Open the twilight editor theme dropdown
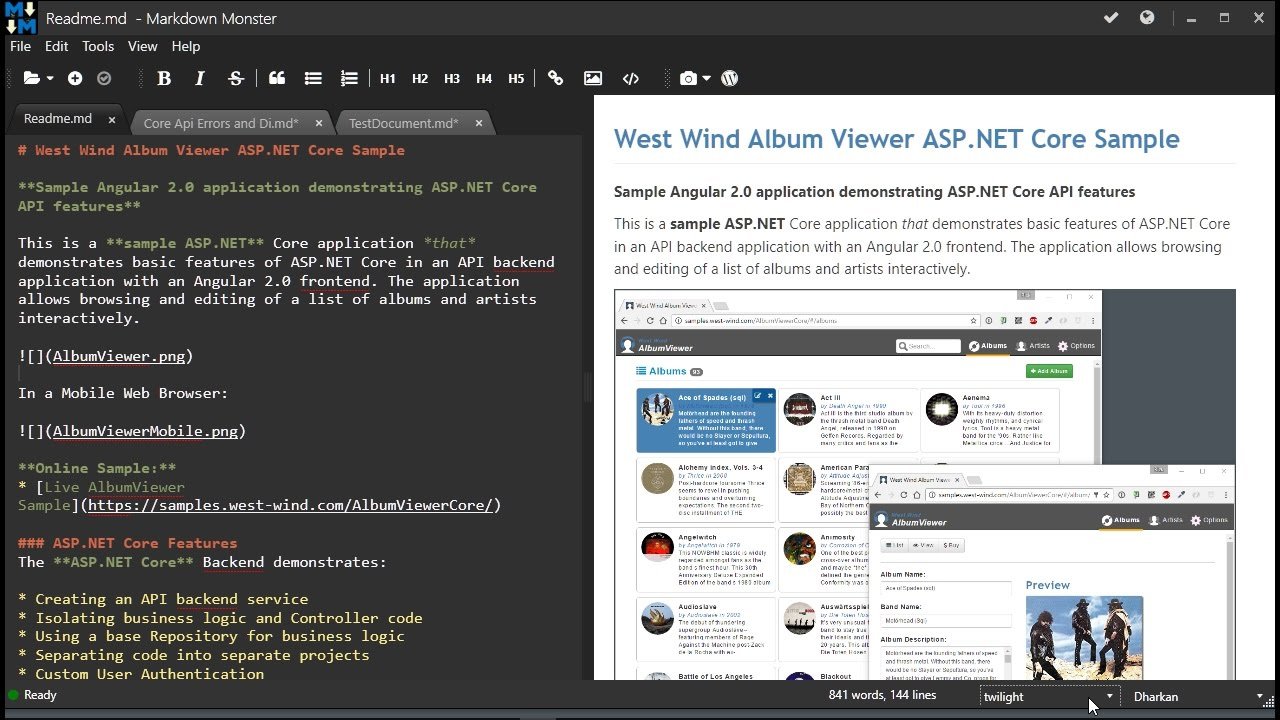The image size is (1280, 720). point(1049,696)
